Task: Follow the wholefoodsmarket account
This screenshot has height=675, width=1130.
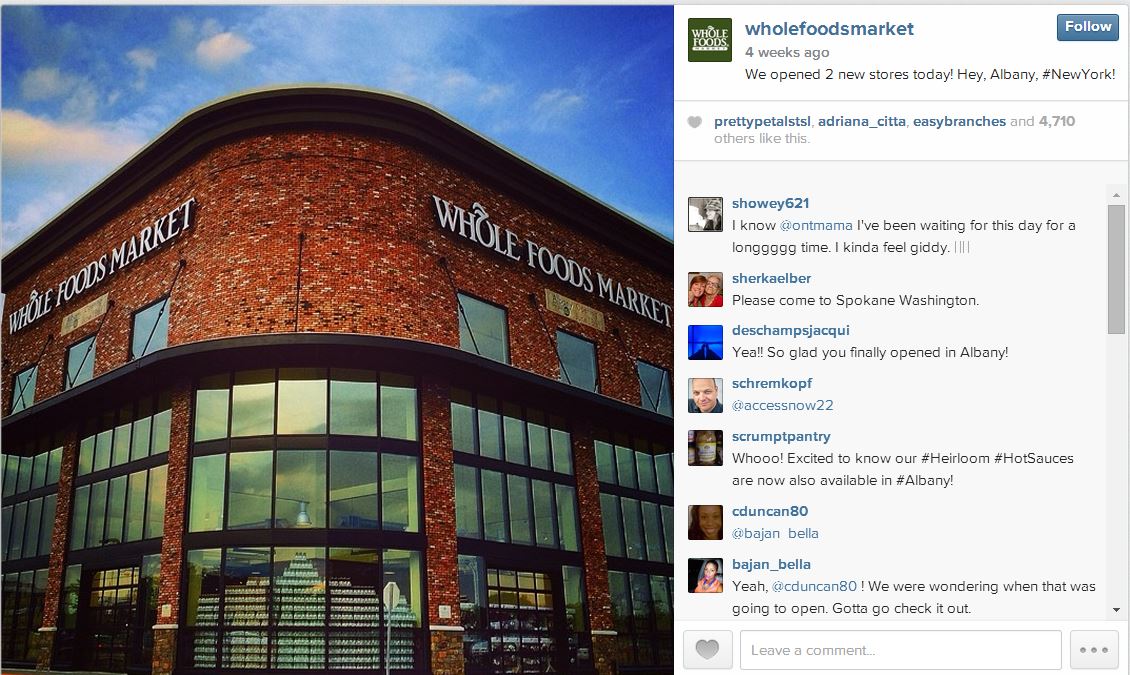Action: point(1087,27)
